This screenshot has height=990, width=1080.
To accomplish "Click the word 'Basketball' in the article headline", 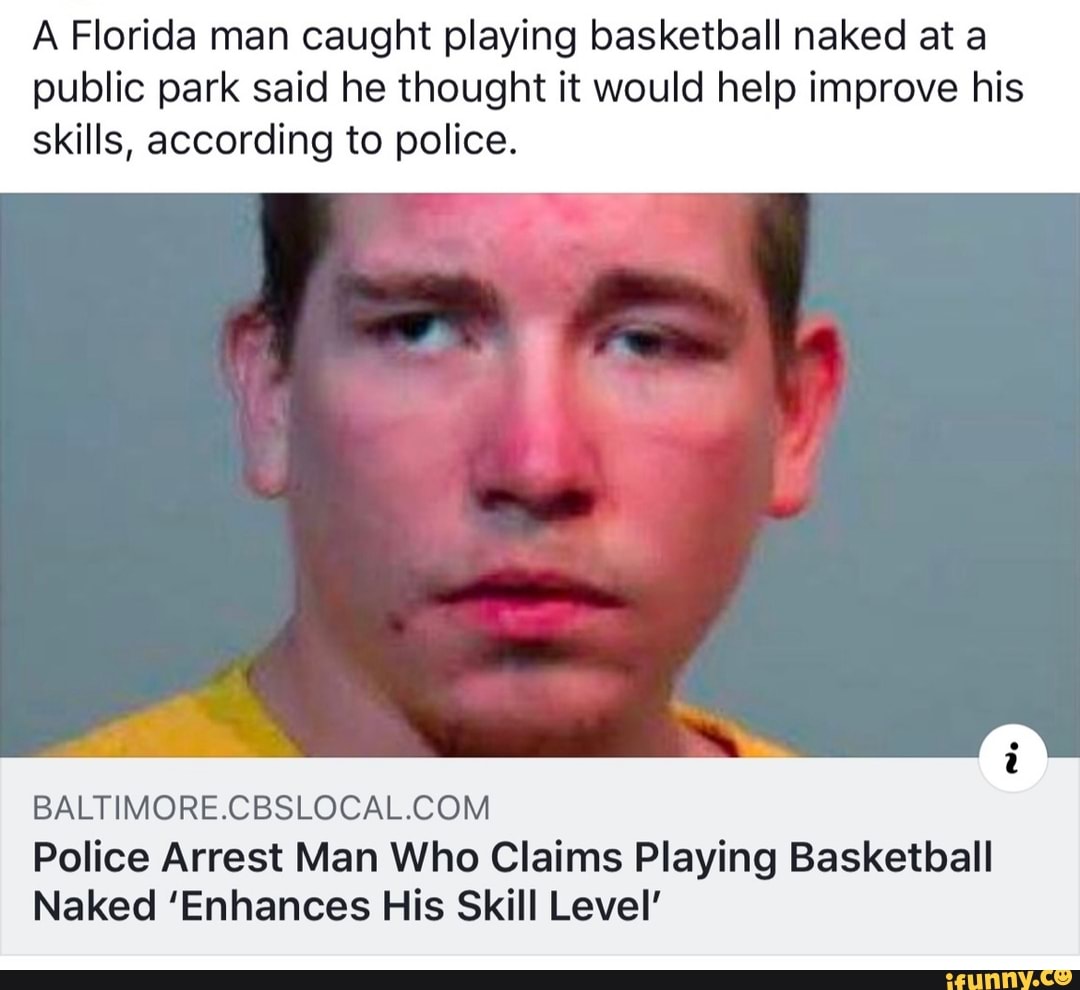I will [x=891, y=857].
